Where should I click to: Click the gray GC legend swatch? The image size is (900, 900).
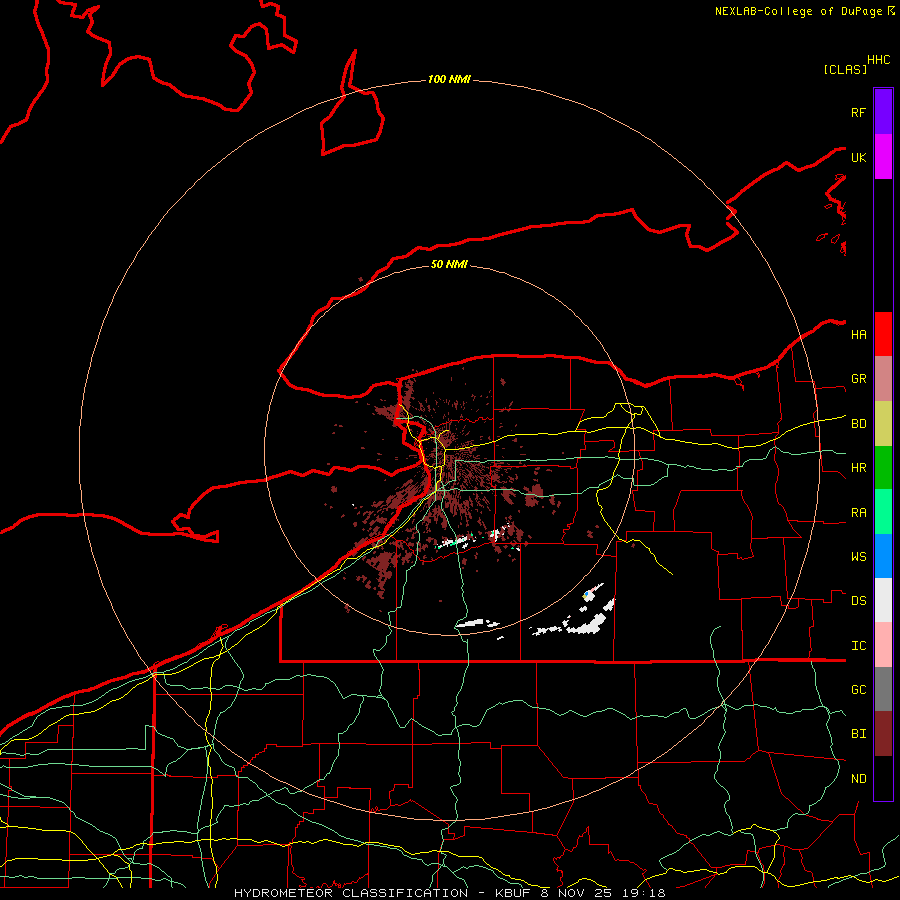883,689
